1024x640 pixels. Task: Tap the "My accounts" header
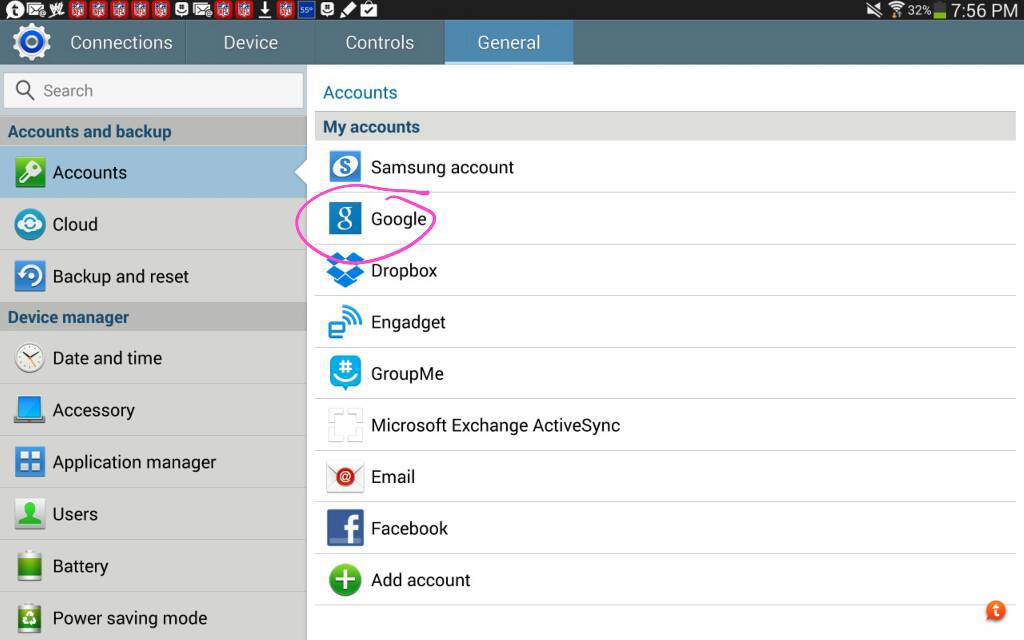pos(372,127)
